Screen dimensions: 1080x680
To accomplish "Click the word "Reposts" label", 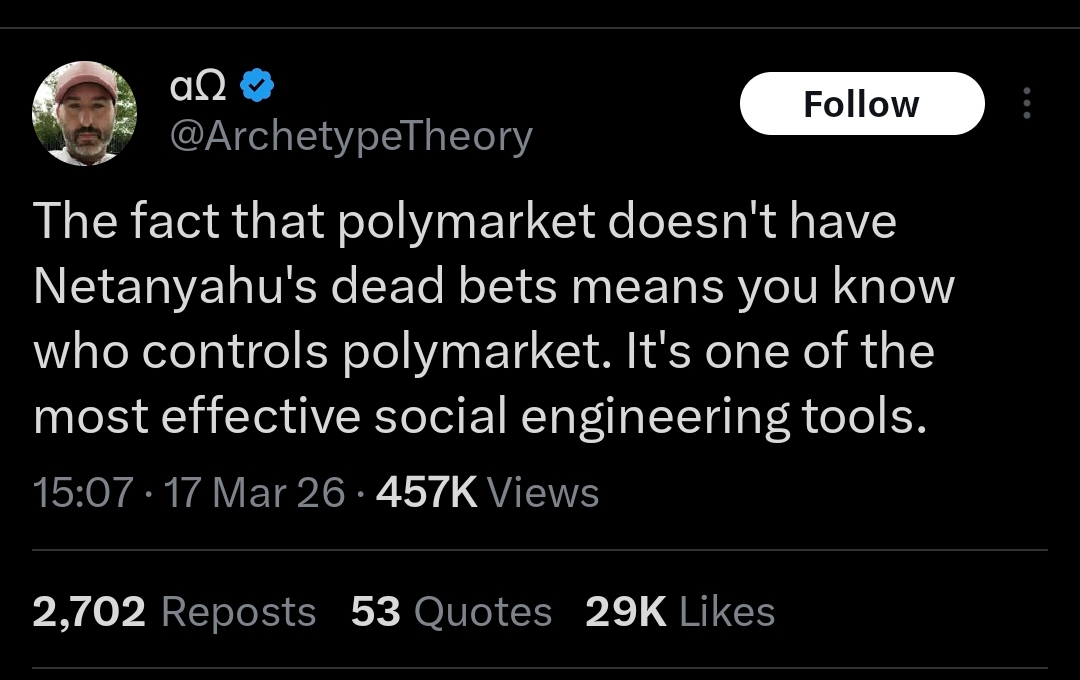I will coord(238,612).
